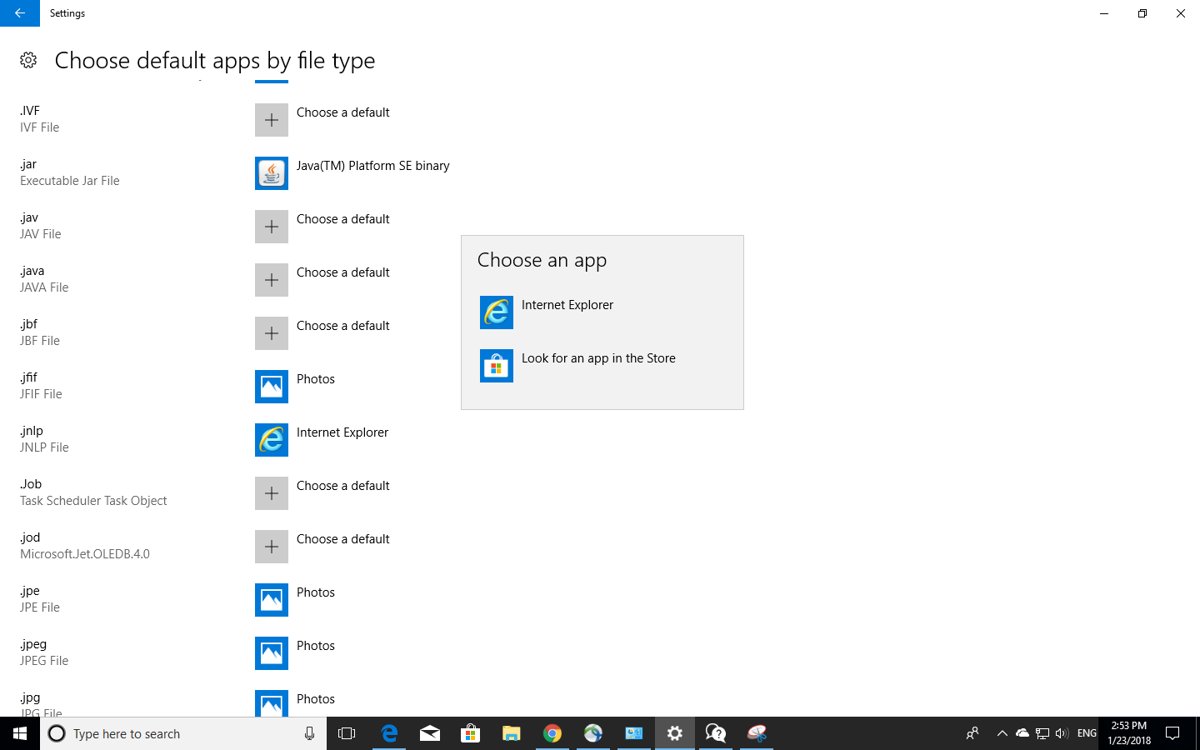Open the People icon on the taskbar
The image size is (1200, 750).
[972, 734]
